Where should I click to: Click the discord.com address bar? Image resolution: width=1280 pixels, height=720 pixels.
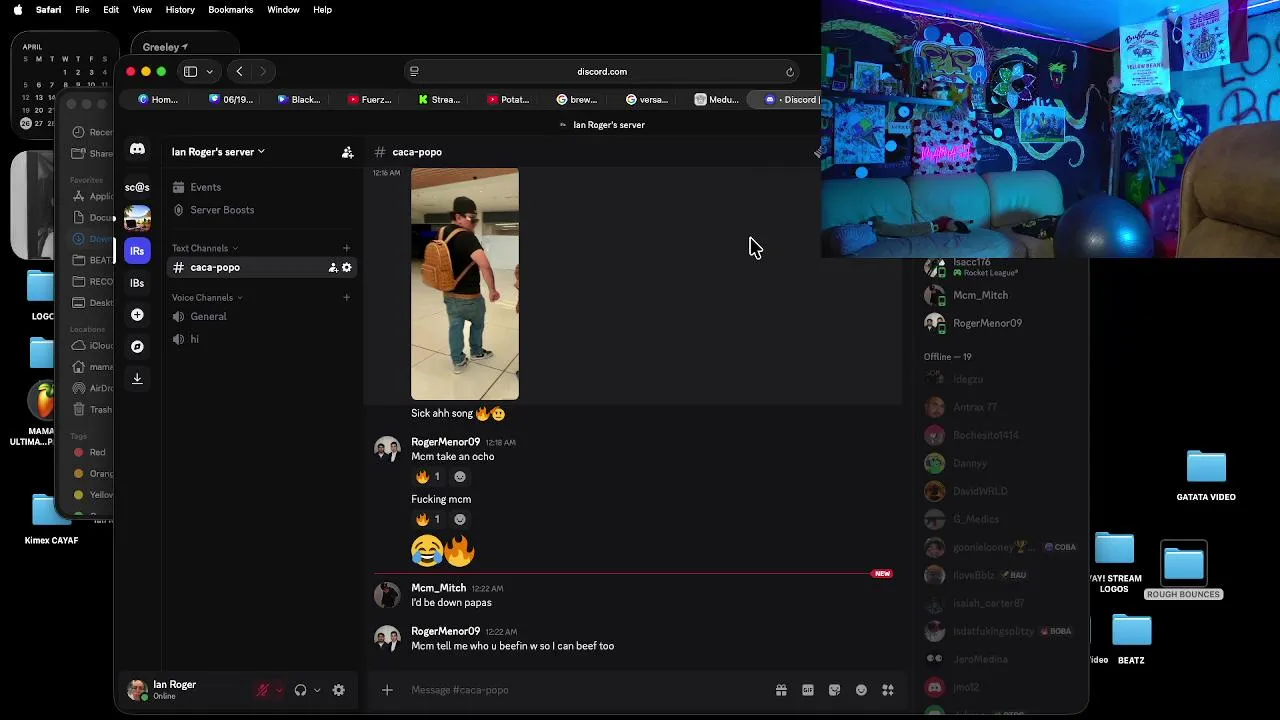point(602,72)
